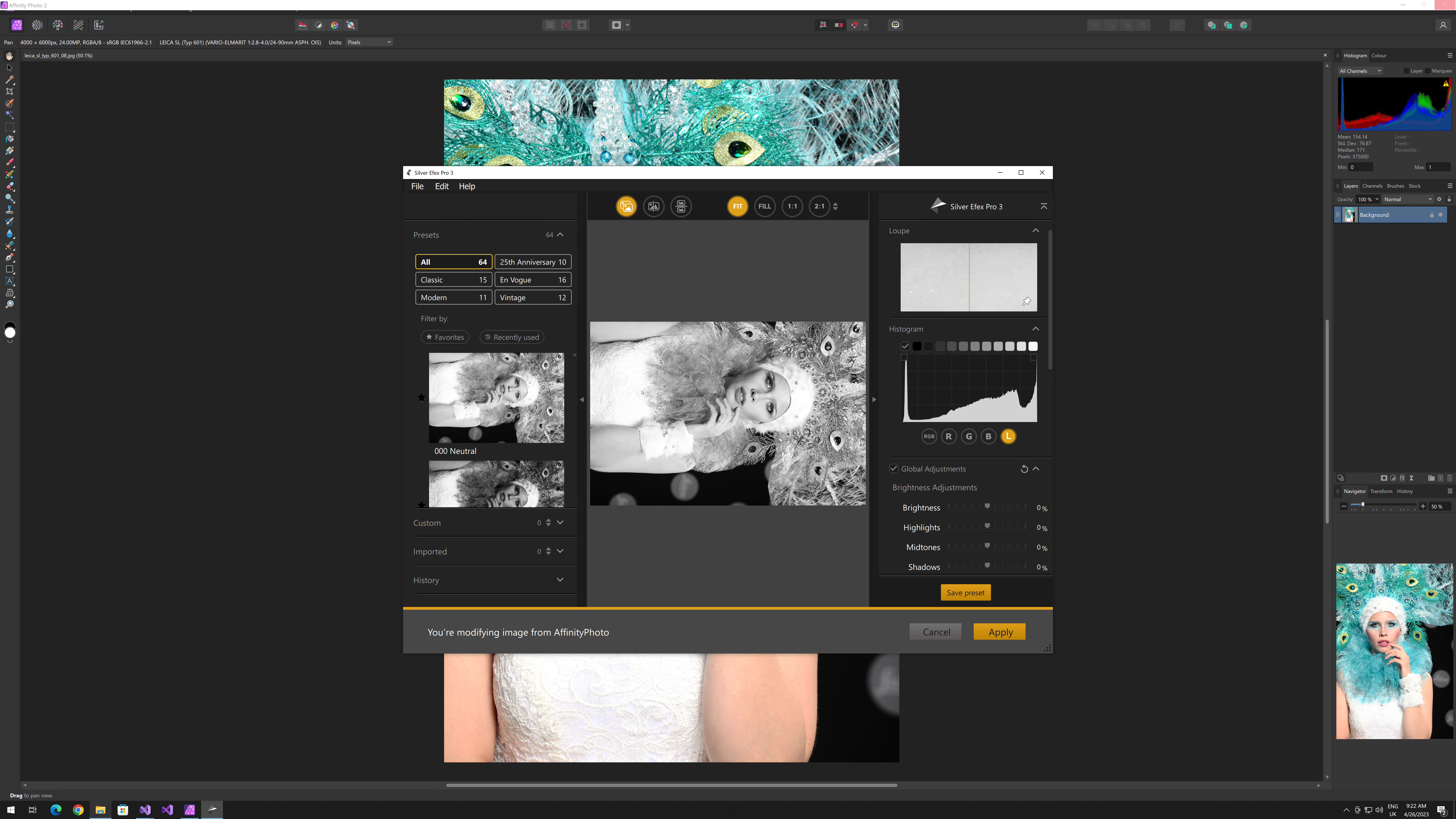The width and height of the screenshot is (1456, 819).
Task: Select the Zoom magnifier tool
Action: [10, 305]
